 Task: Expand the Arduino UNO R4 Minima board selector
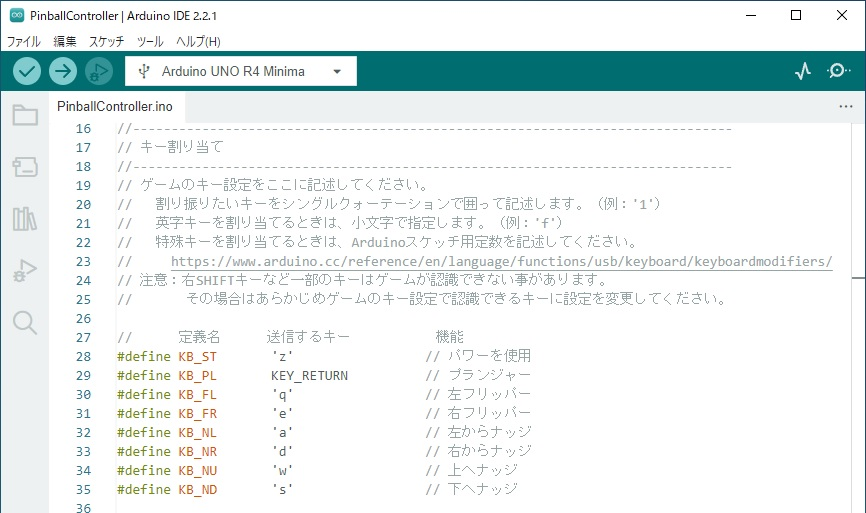click(240, 71)
